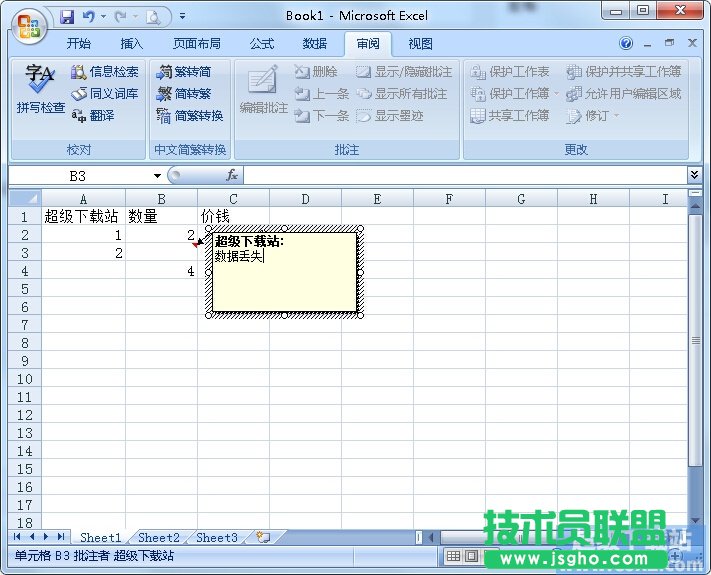Click cell A1 containing 超级下载站

pyautogui.click(x=82, y=216)
